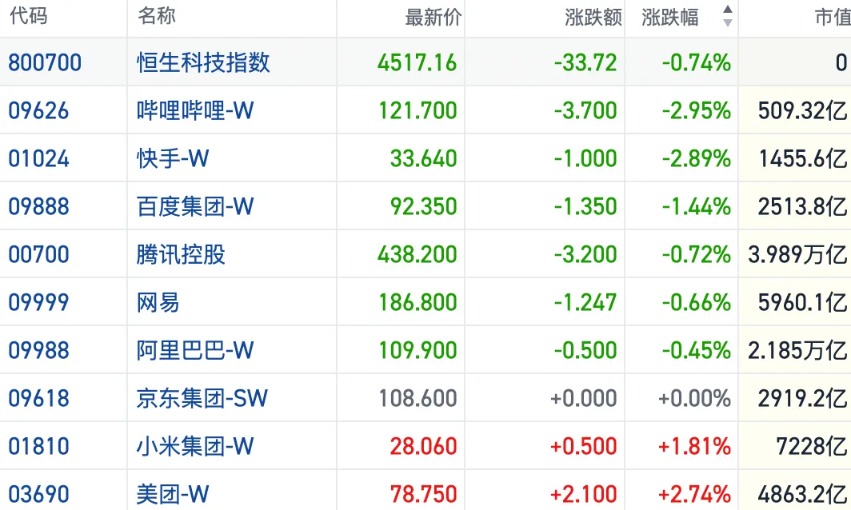This screenshot has height=510, width=851.
Task: Select the 网易 stock row
Action: (426, 302)
